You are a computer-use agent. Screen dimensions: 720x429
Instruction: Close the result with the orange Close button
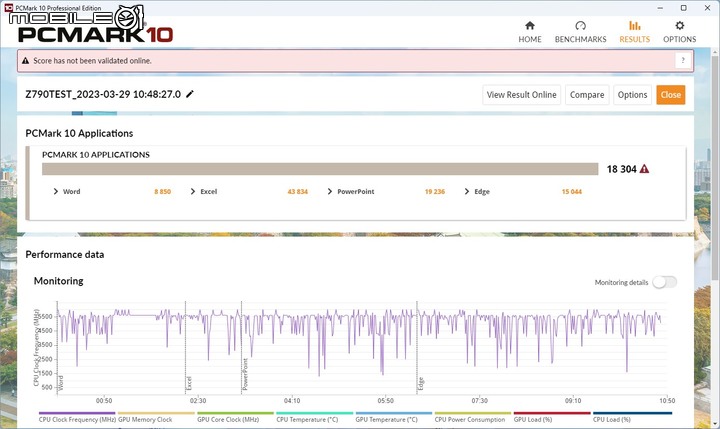670,95
